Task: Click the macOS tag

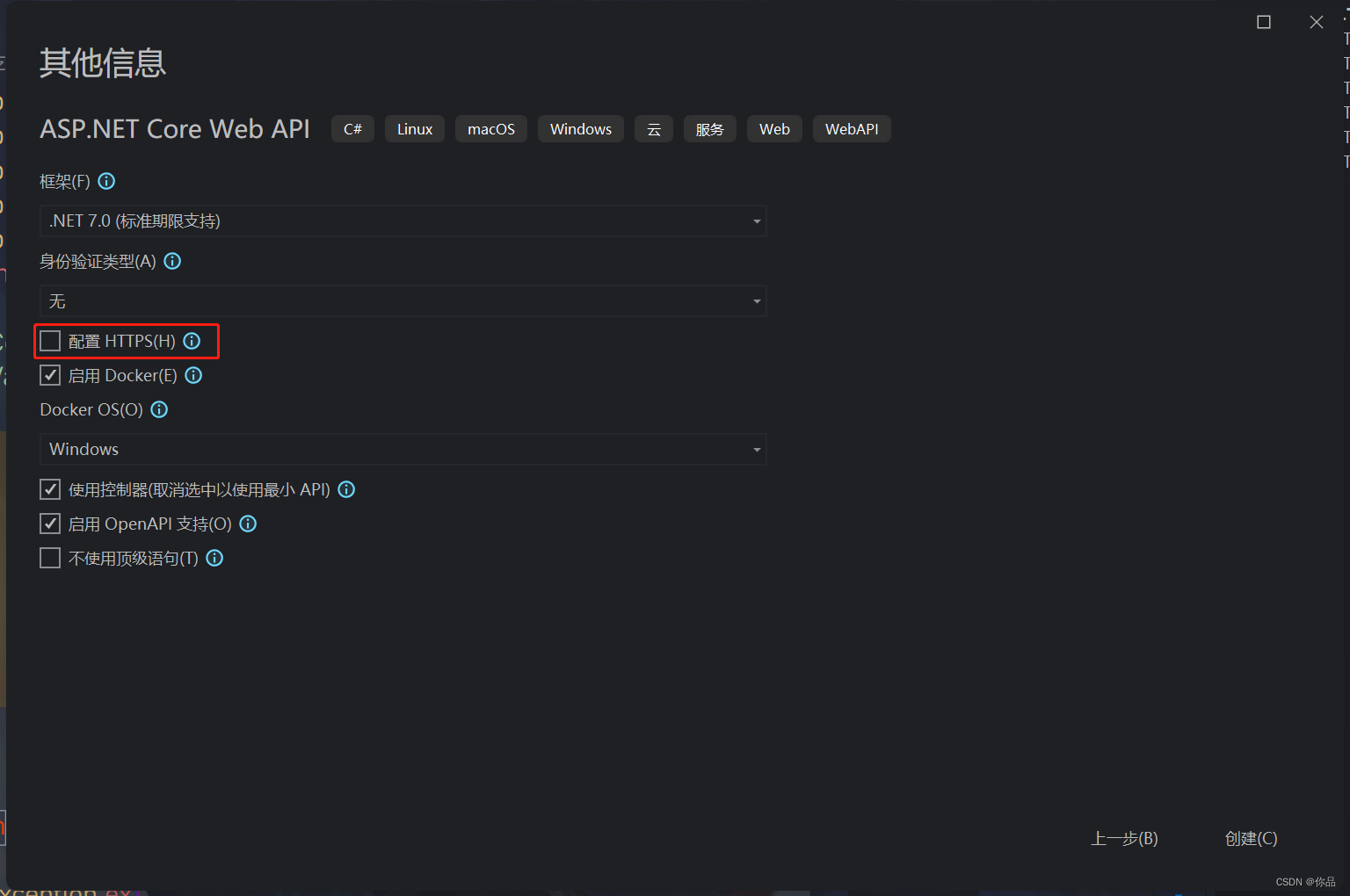Action: point(491,129)
